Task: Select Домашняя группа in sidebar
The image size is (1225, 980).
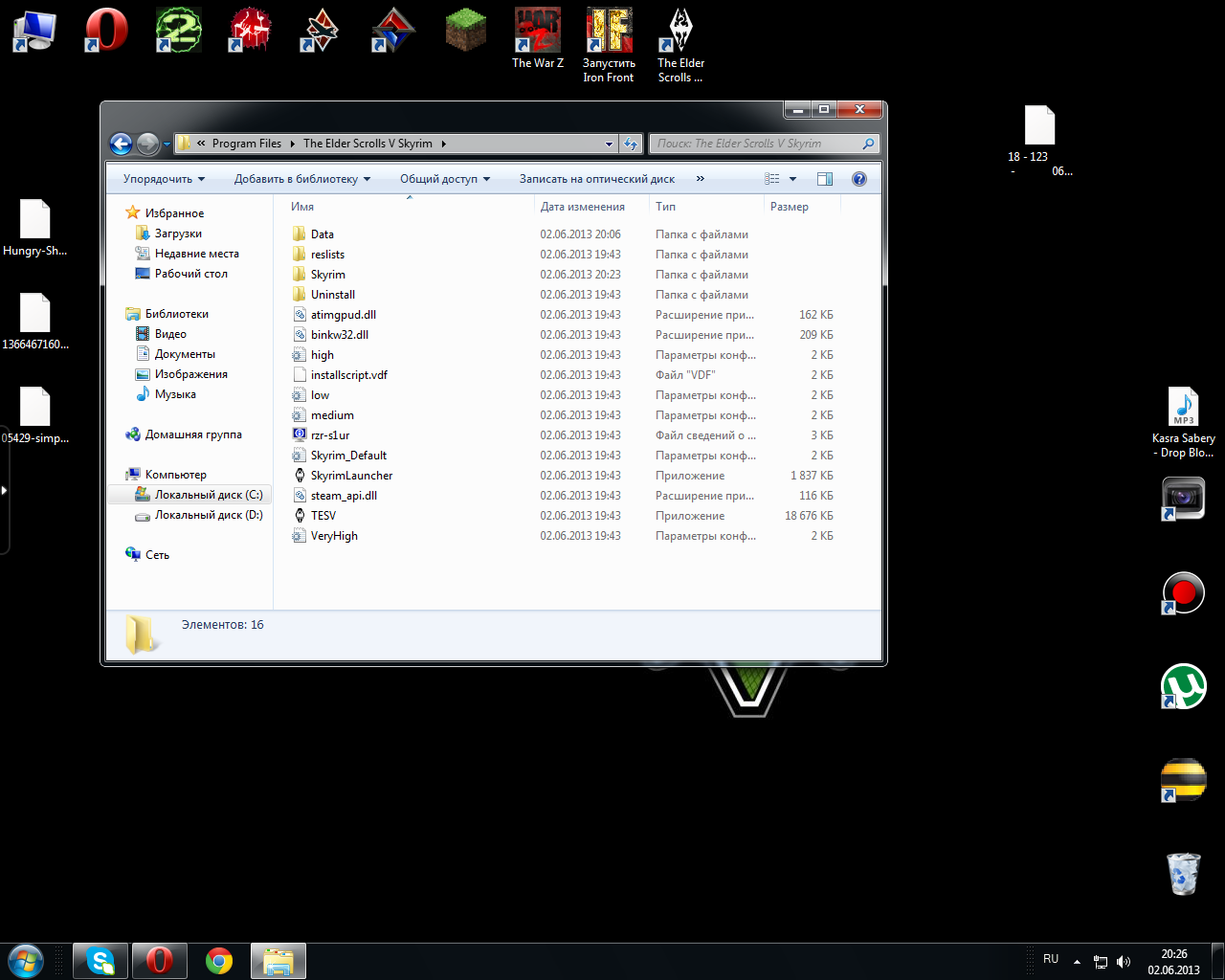Action: point(193,434)
